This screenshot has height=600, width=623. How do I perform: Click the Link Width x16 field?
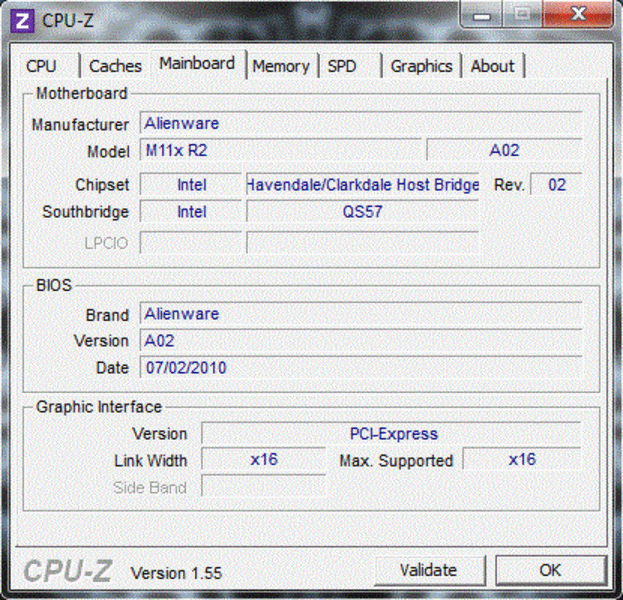264,460
